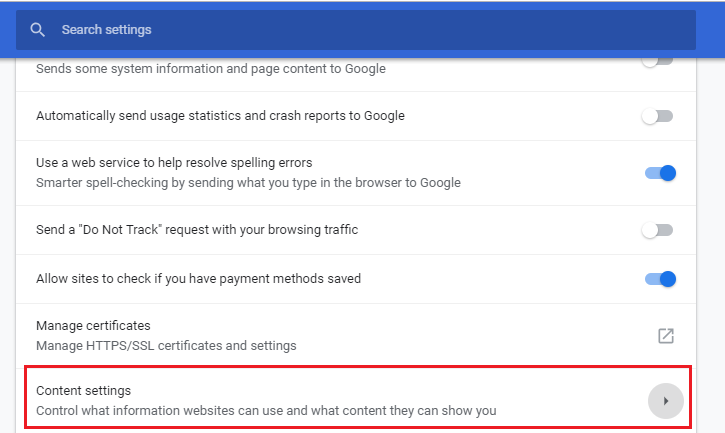Click the "Automatically send usage statistics" label
Screen dimensions: 725x433
point(220,116)
